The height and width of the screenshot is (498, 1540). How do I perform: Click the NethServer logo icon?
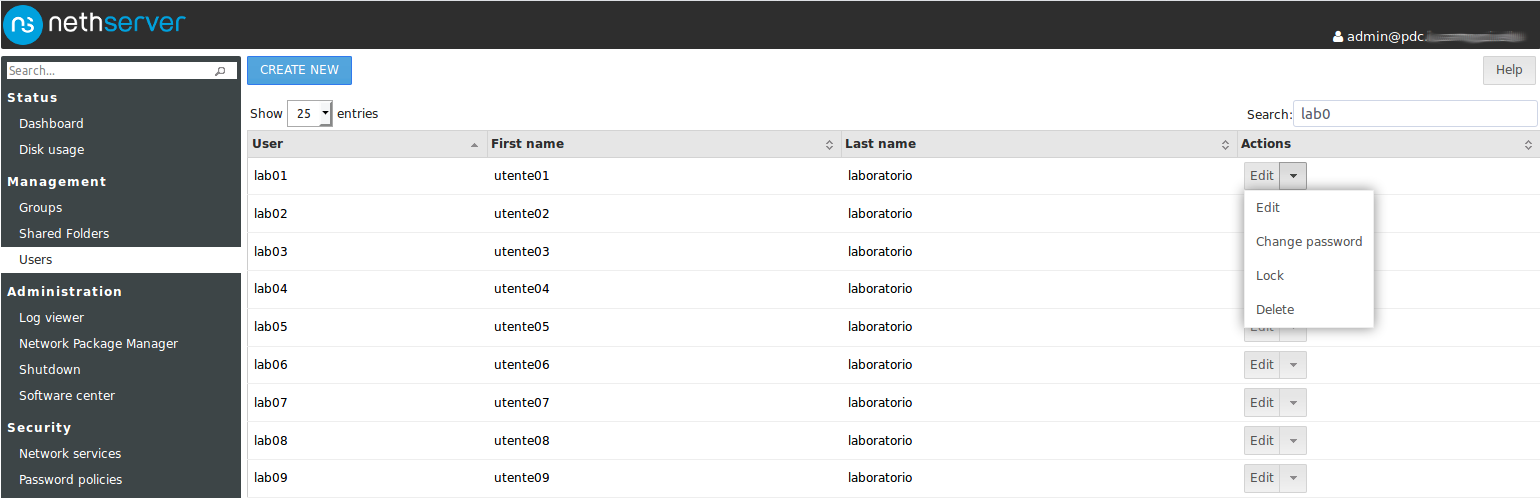[x=23, y=24]
